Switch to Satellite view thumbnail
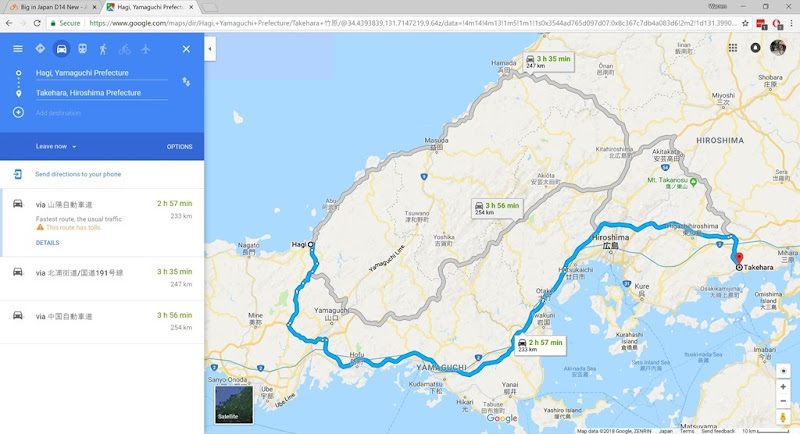The width and height of the screenshot is (800, 434). pos(234,404)
